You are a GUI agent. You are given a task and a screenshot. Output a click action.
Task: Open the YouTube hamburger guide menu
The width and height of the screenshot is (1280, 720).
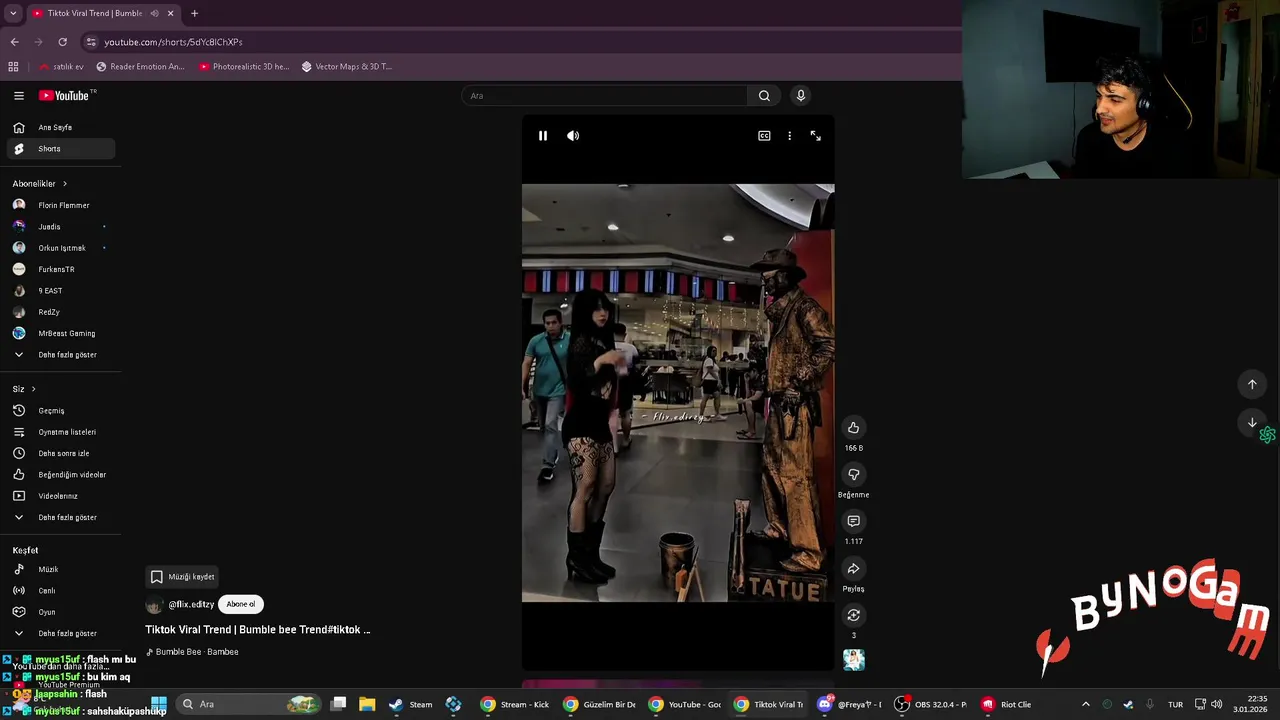tap(18, 96)
